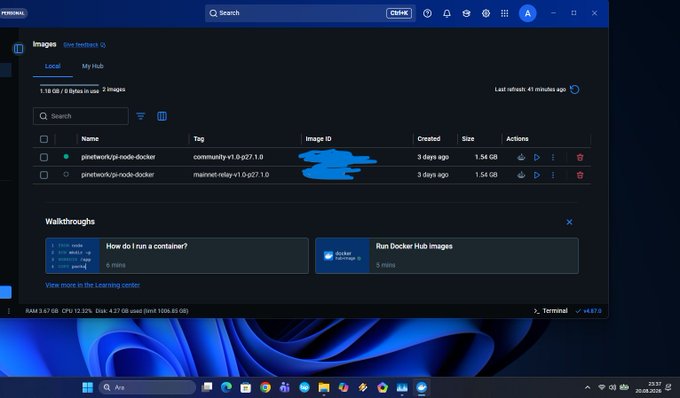This screenshot has width=680, height=398.
Task: Open View more in the Learning center
Action: click(92, 285)
